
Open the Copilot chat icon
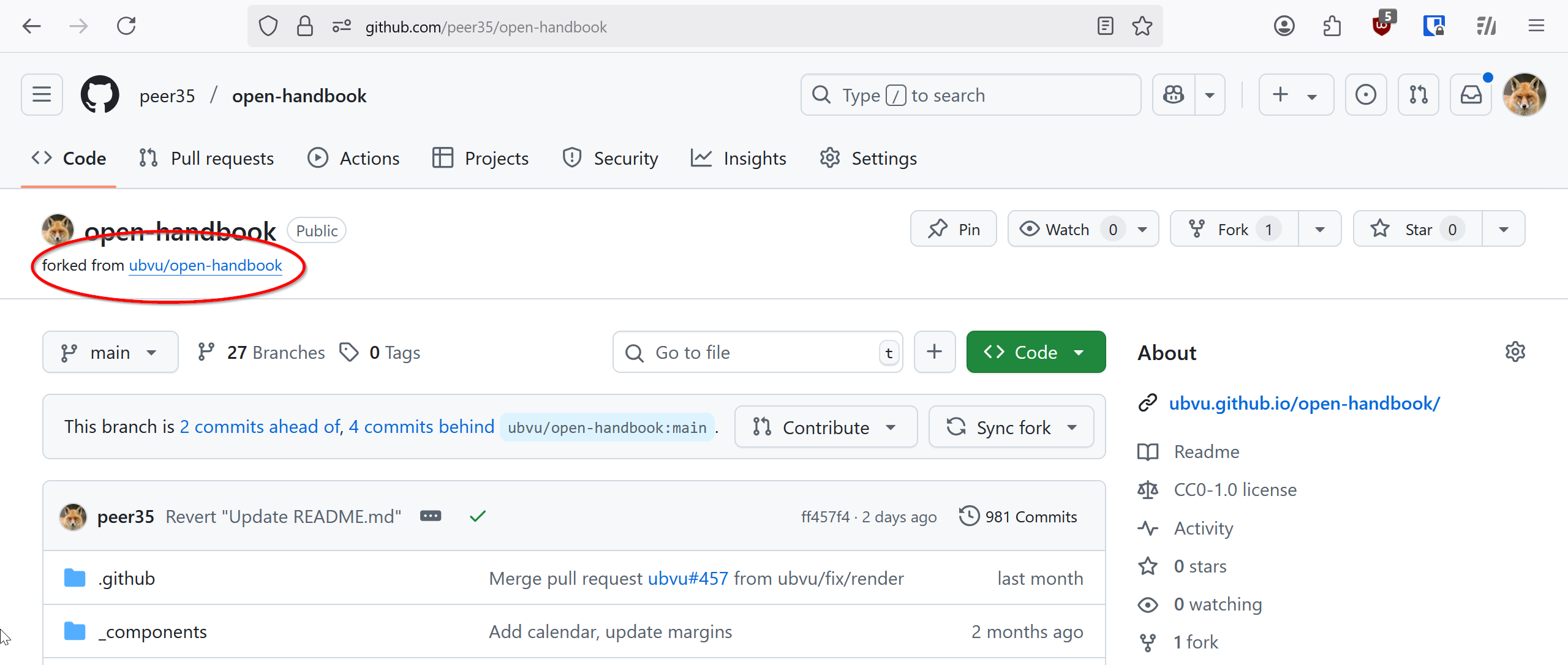1174,95
